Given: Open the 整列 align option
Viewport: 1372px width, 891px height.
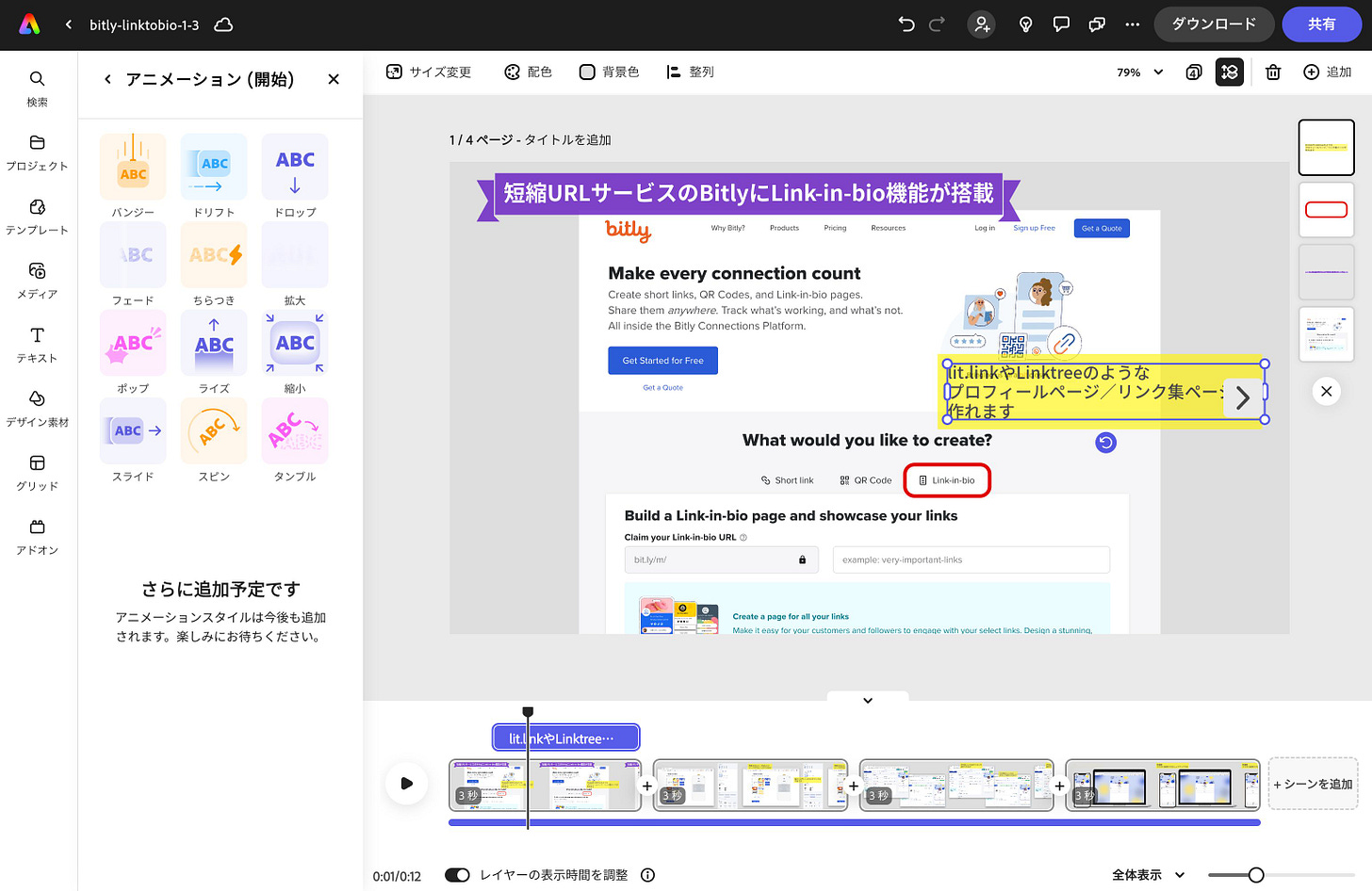Looking at the screenshot, I should (x=691, y=72).
